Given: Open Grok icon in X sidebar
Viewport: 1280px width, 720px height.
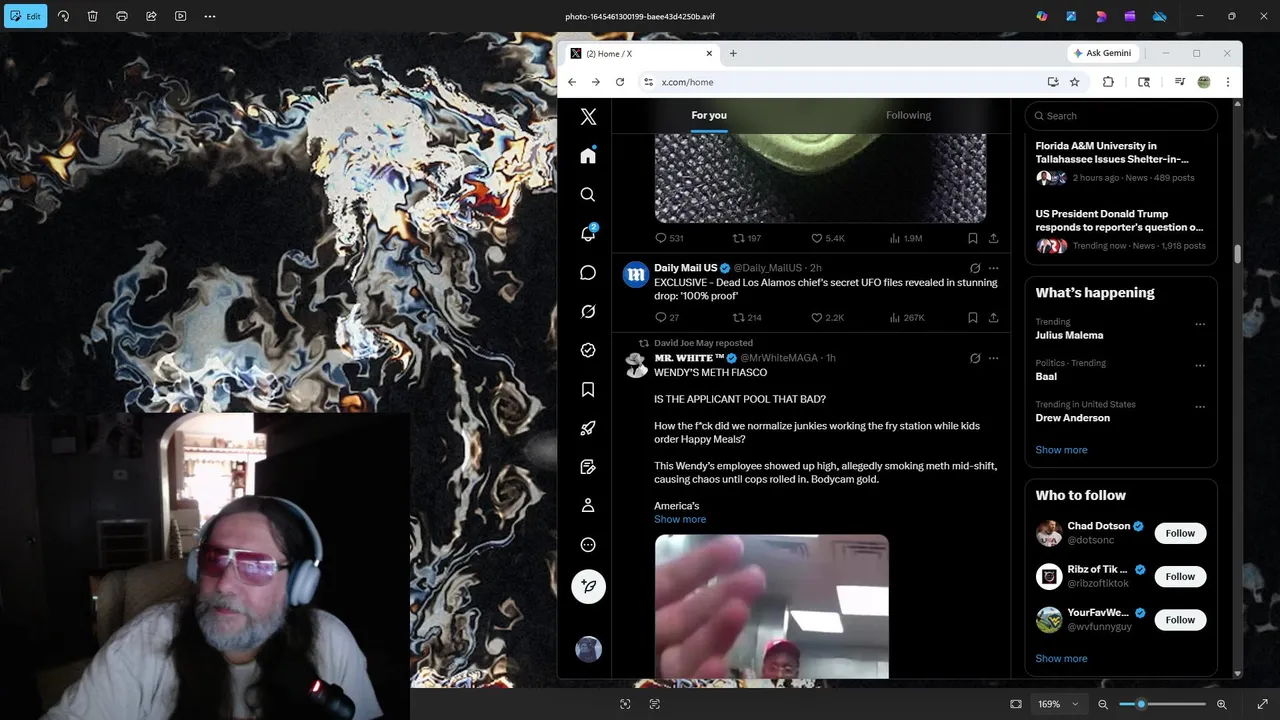Looking at the screenshot, I should 588,311.
